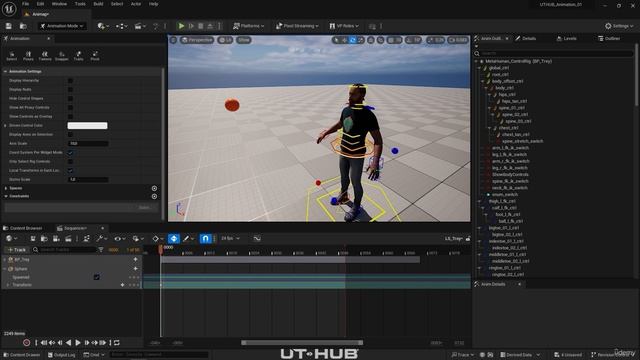Toggle the highlighted auto-key button in Sequencer
Image resolution: width=640 pixels, height=360 pixels.
[x=173, y=238]
